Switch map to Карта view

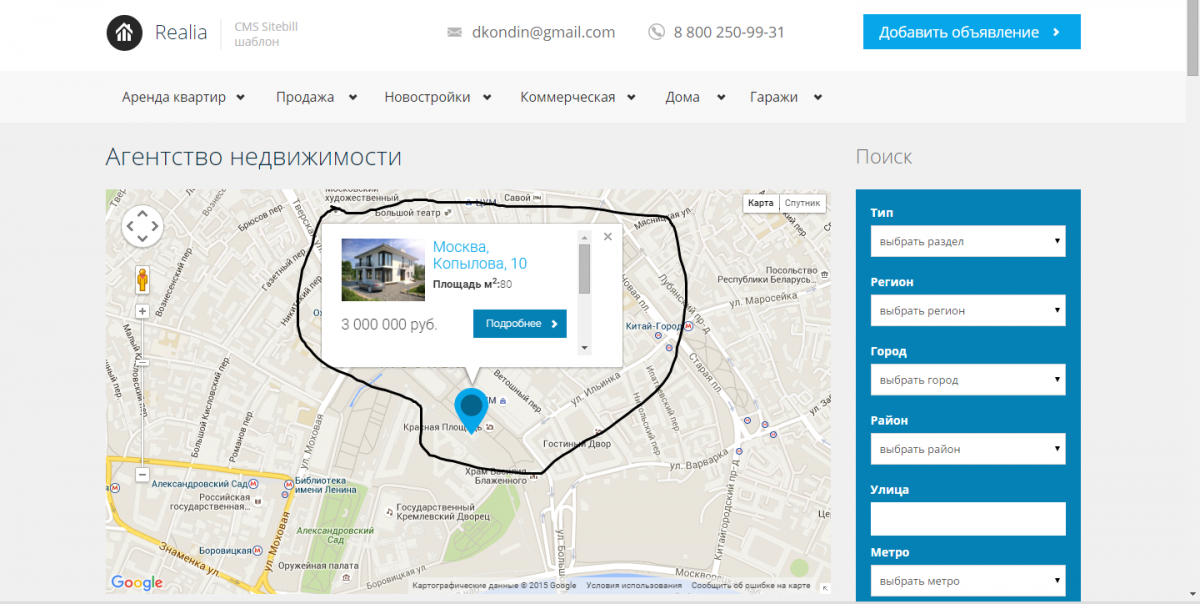[x=761, y=203]
